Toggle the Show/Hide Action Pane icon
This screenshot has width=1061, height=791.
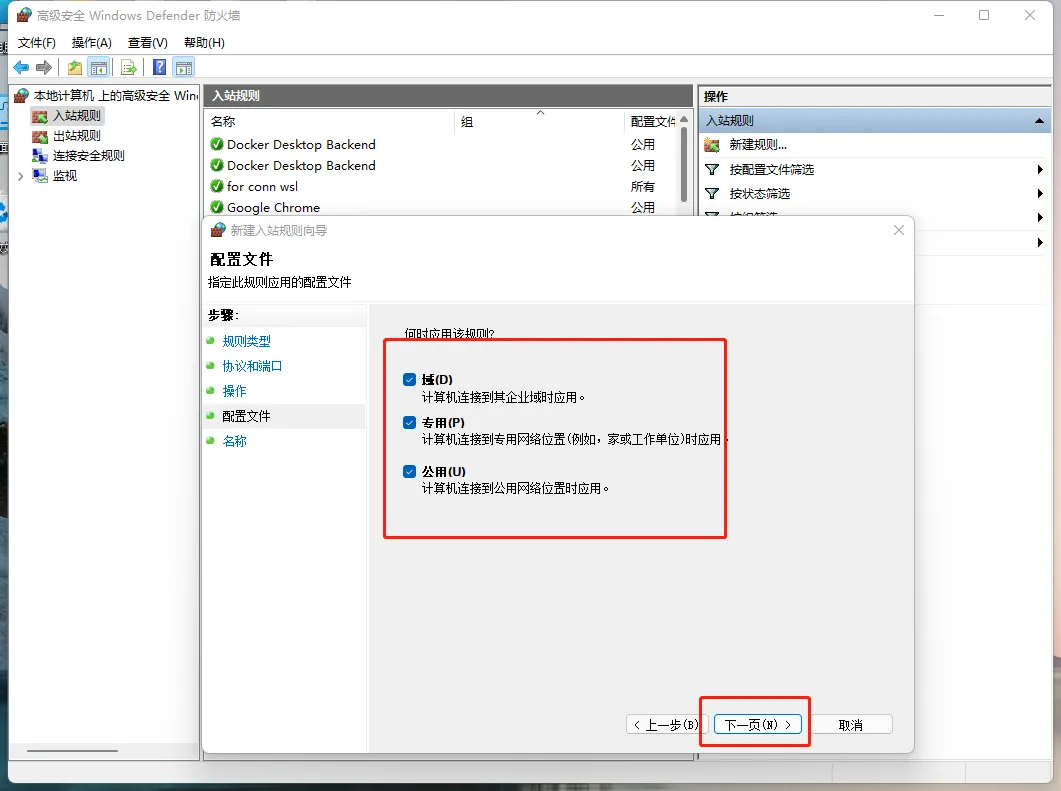tap(183, 68)
